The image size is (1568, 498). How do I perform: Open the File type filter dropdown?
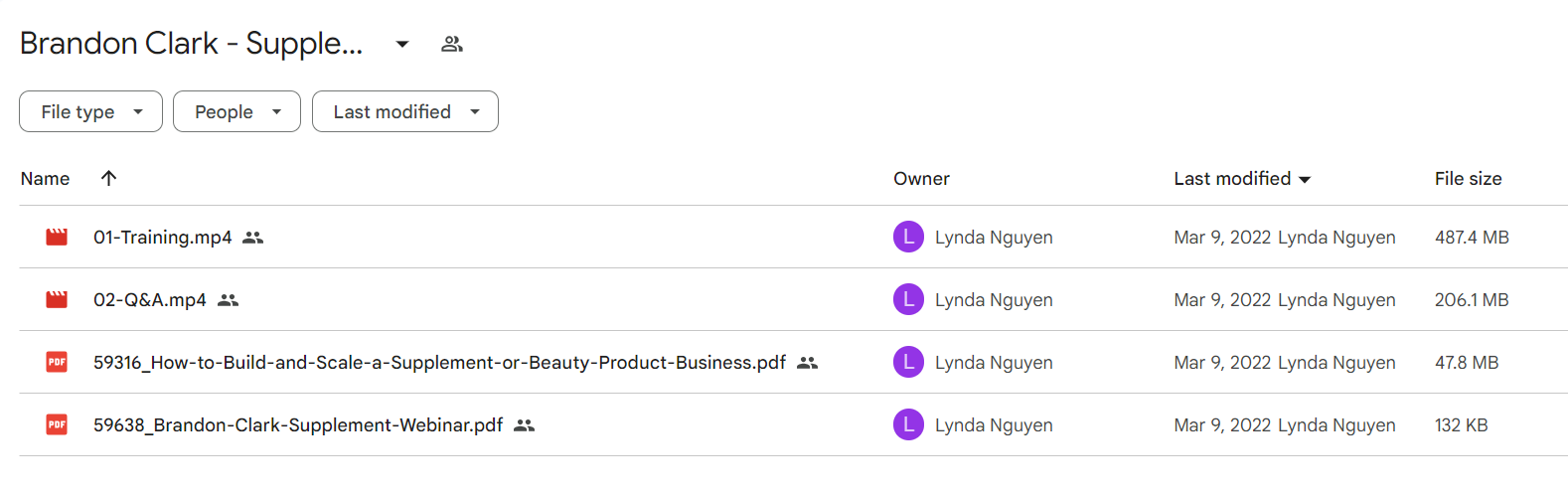(x=90, y=111)
